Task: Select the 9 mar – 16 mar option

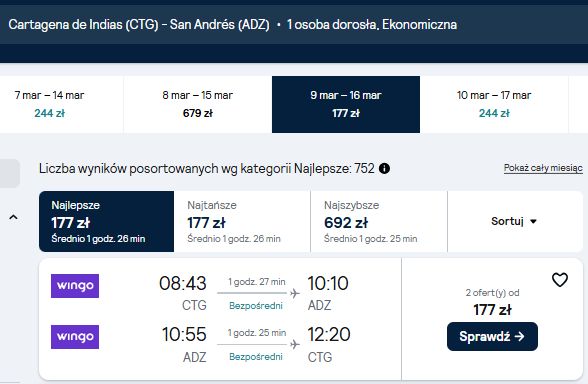Action: click(x=346, y=104)
